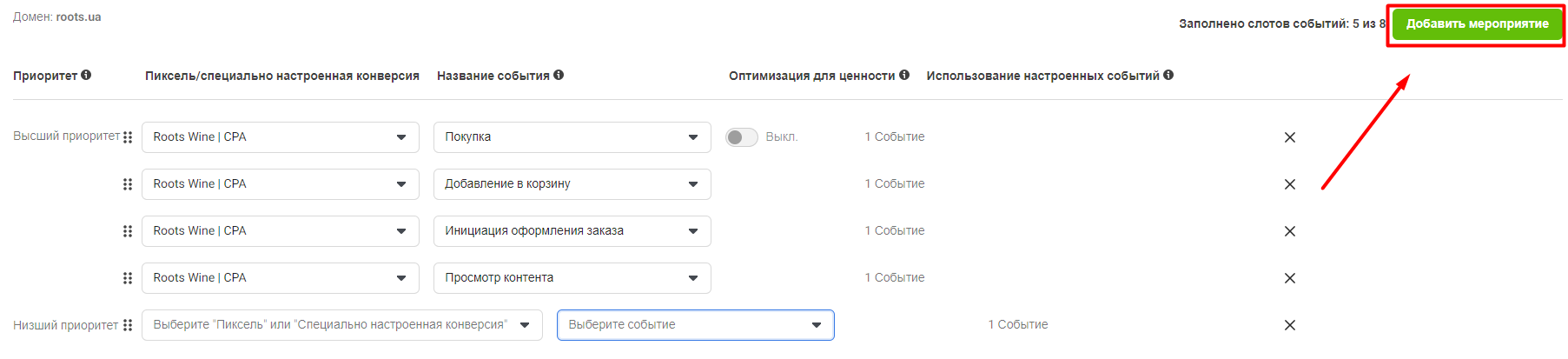Screen dimensions: 1568x359
Task: Open the Добавление в корзину event dropdown
Action: click(572, 184)
